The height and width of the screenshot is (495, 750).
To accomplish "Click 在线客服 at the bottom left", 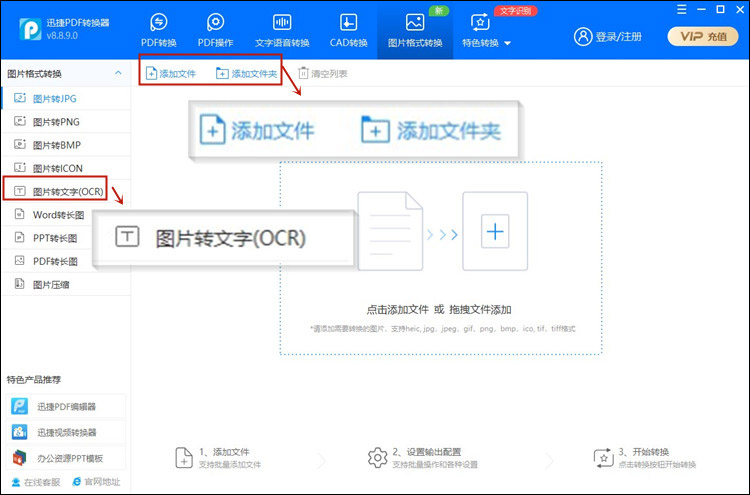I will click(36, 482).
